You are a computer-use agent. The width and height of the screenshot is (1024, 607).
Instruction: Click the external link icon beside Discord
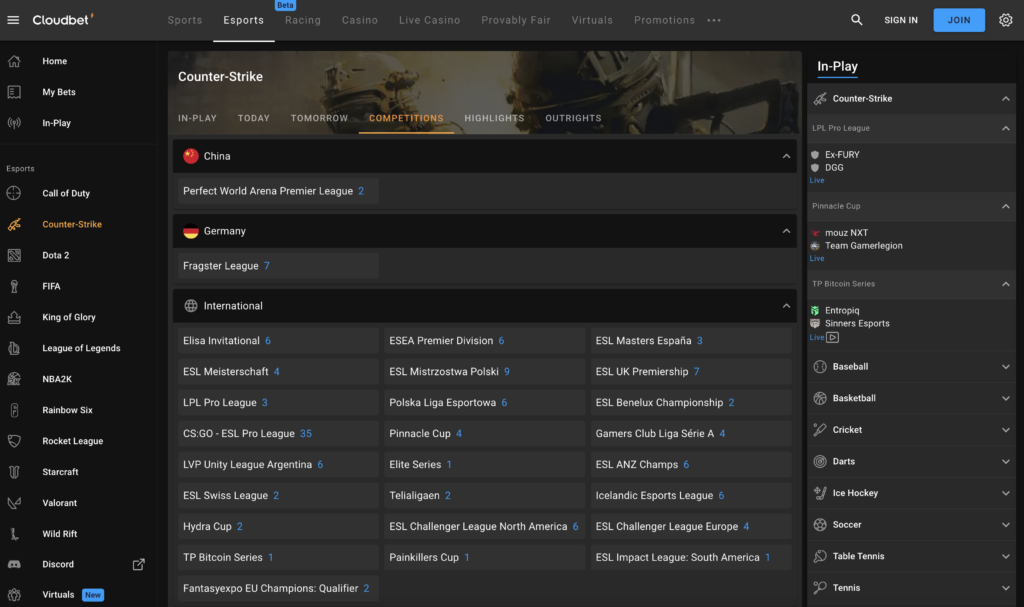(x=138, y=564)
